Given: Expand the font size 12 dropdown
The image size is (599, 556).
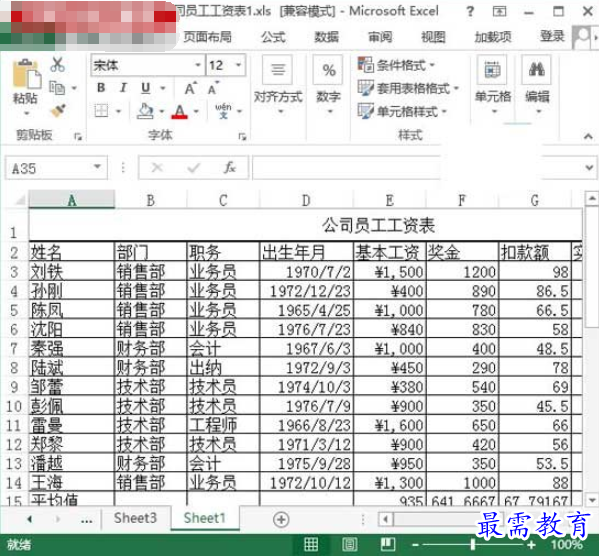Looking at the screenshot, I should click(x=238, y=65).
